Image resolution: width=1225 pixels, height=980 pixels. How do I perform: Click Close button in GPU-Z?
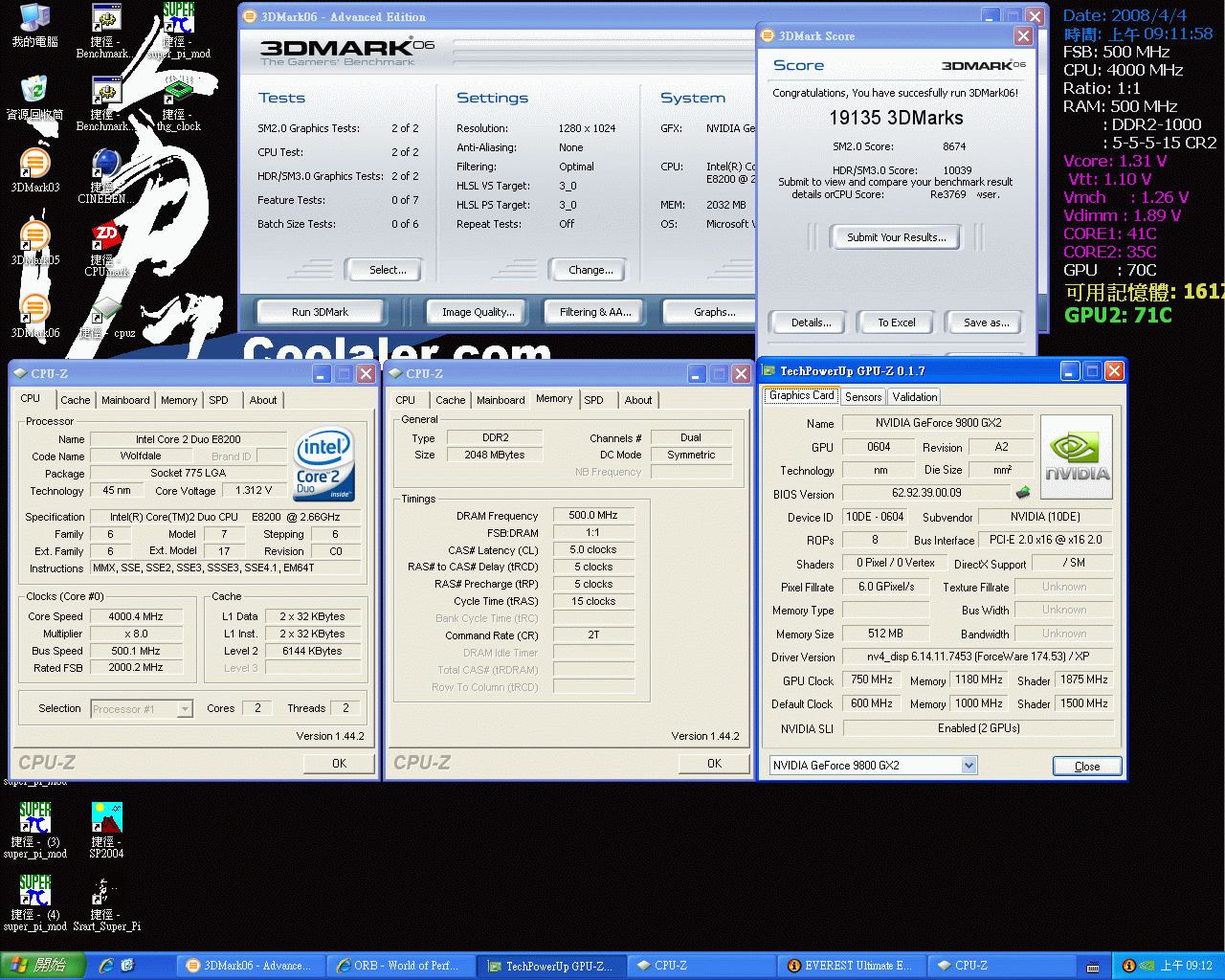click(1087, 767)
